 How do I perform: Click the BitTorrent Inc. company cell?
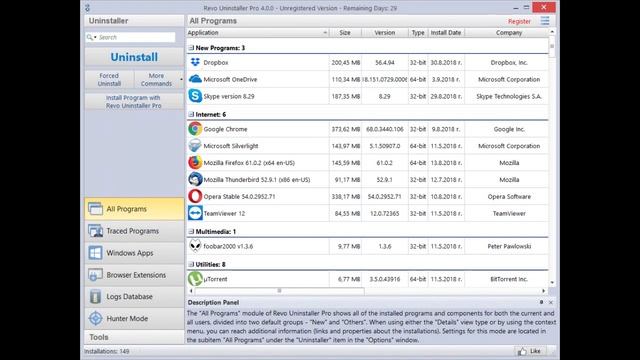pos(509,279)
